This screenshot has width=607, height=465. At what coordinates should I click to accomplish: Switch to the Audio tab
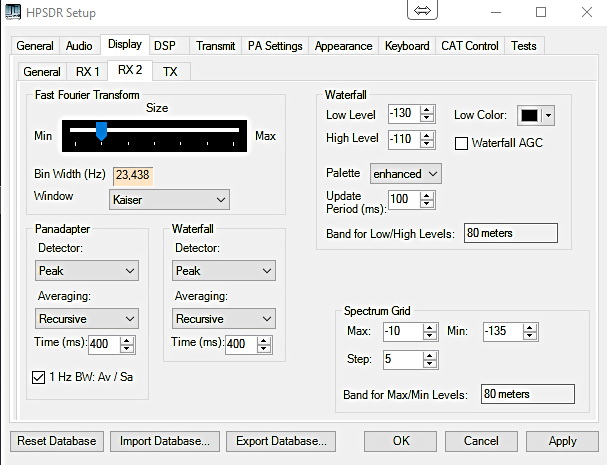tap(79, 46)
